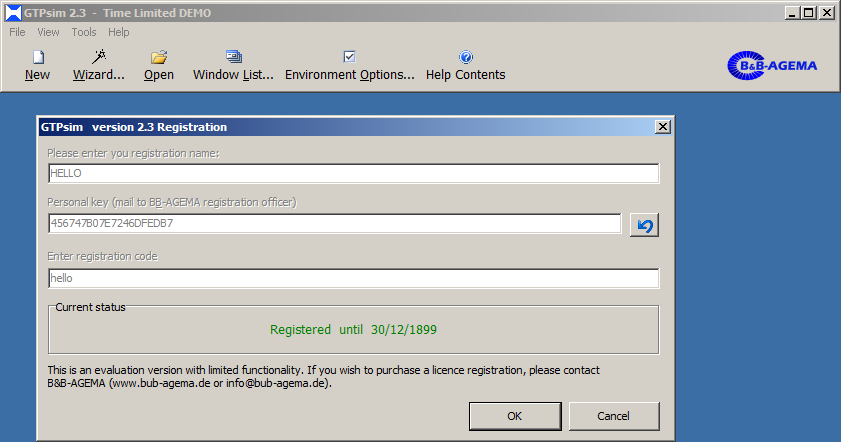Open the File menu
This screenshot has height=442, width=841.
click(x=17, y=32)
